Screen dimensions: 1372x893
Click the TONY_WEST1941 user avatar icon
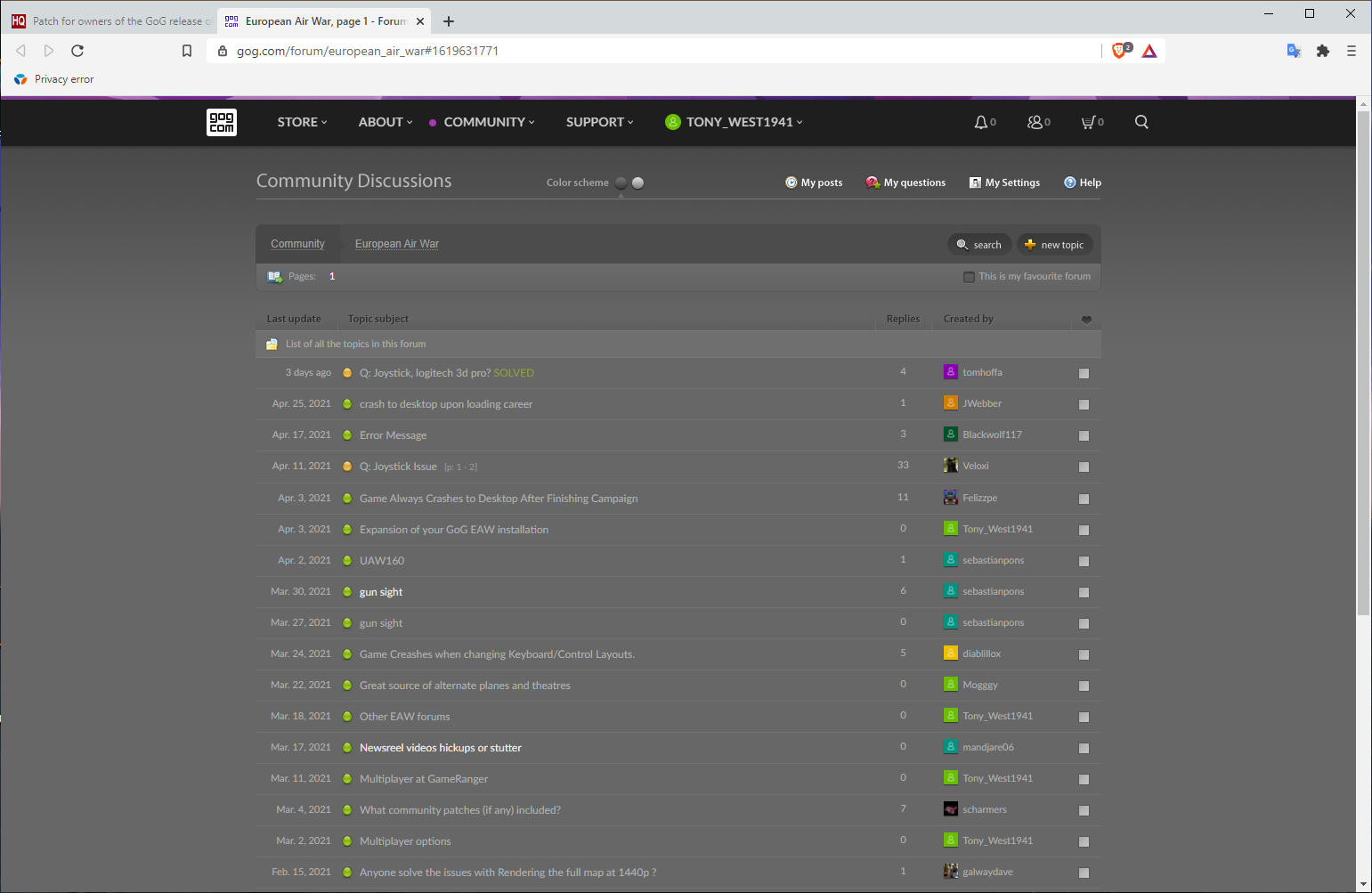click(x=673, y=122)
